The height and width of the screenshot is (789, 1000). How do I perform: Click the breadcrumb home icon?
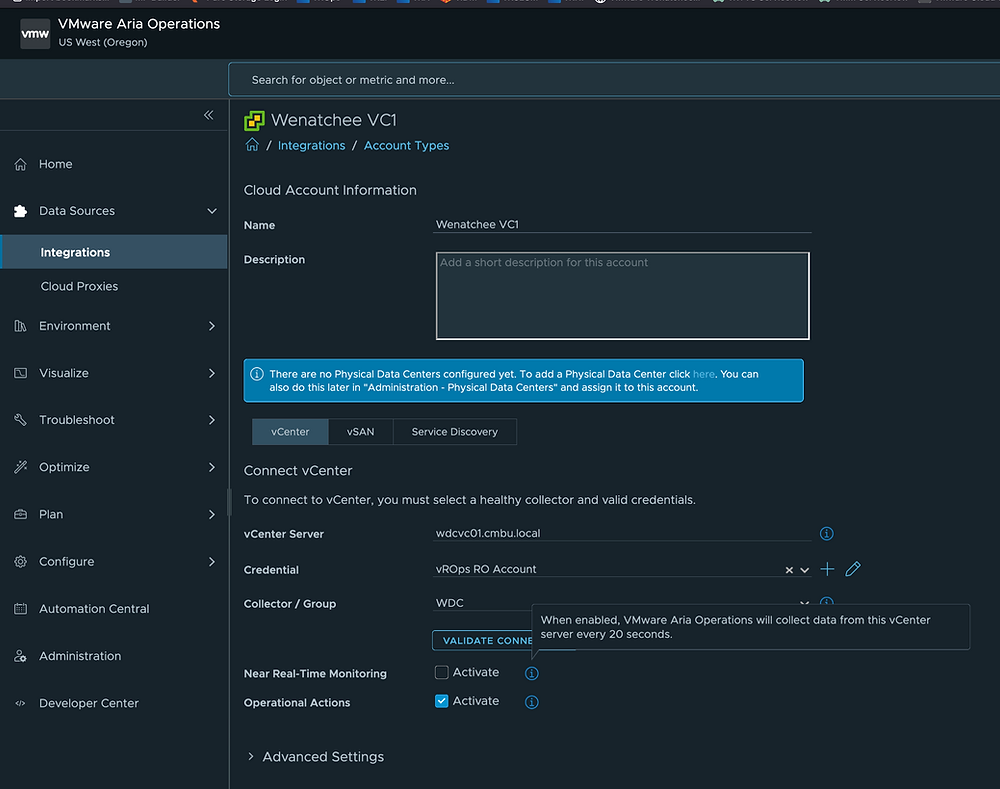tap(252, 145)
